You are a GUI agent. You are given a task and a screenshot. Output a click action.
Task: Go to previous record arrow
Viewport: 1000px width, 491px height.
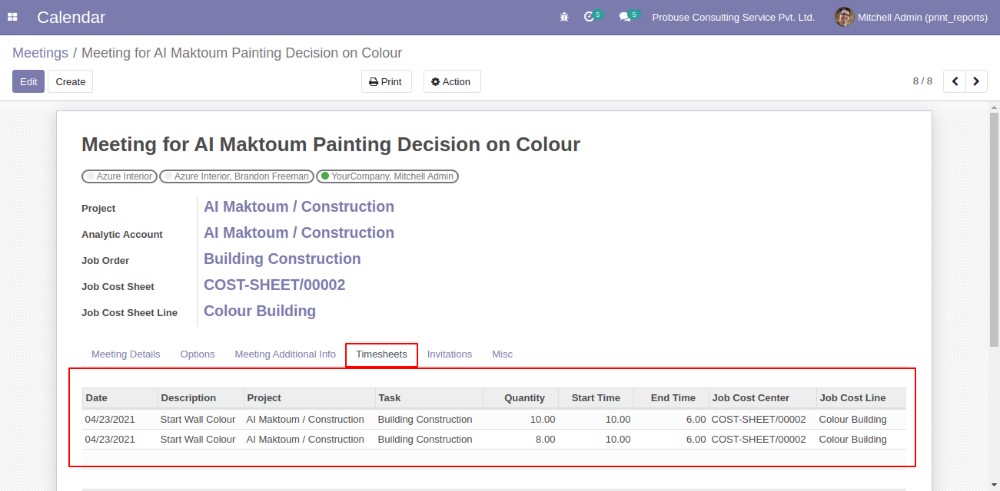point(954,81)
